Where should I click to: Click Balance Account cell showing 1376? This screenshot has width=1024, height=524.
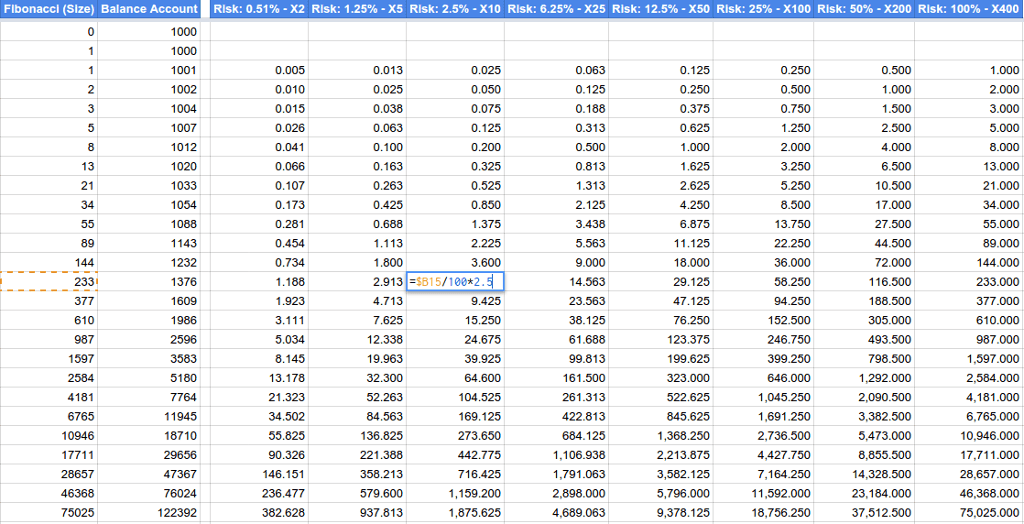click(150, 282)
